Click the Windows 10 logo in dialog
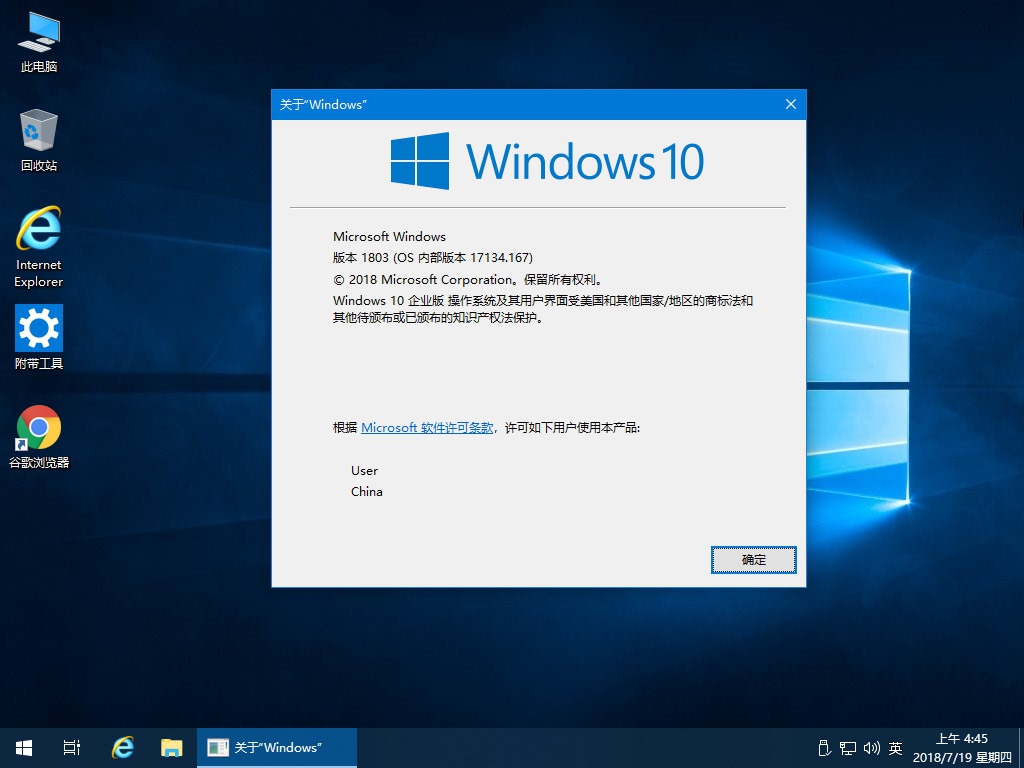 pyautogui.click(x=547, y=161)
